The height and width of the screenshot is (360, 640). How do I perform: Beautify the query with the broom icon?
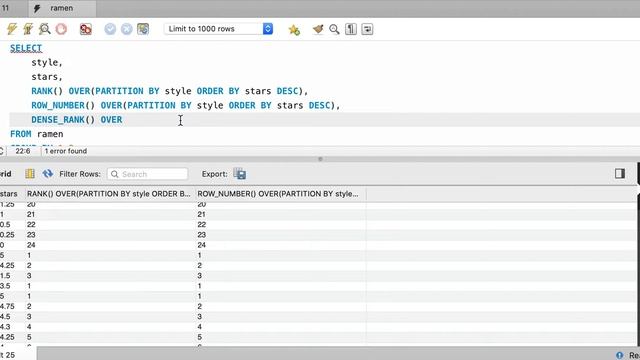(318, 29)
